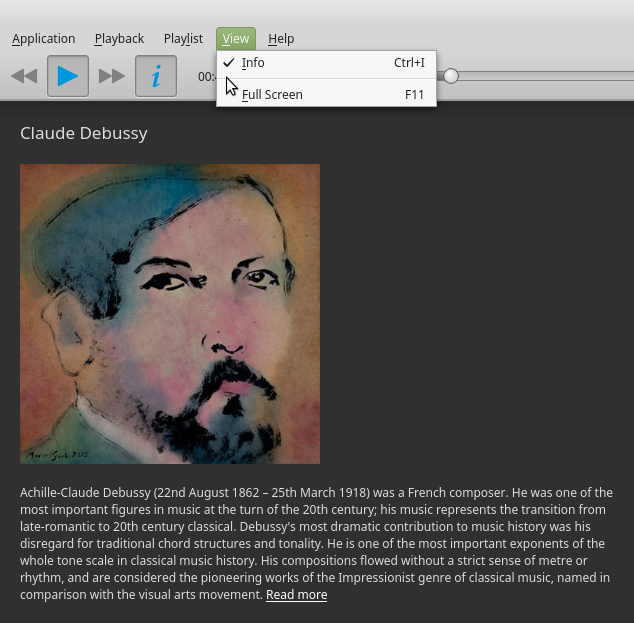Open the Playback menu

119,39
